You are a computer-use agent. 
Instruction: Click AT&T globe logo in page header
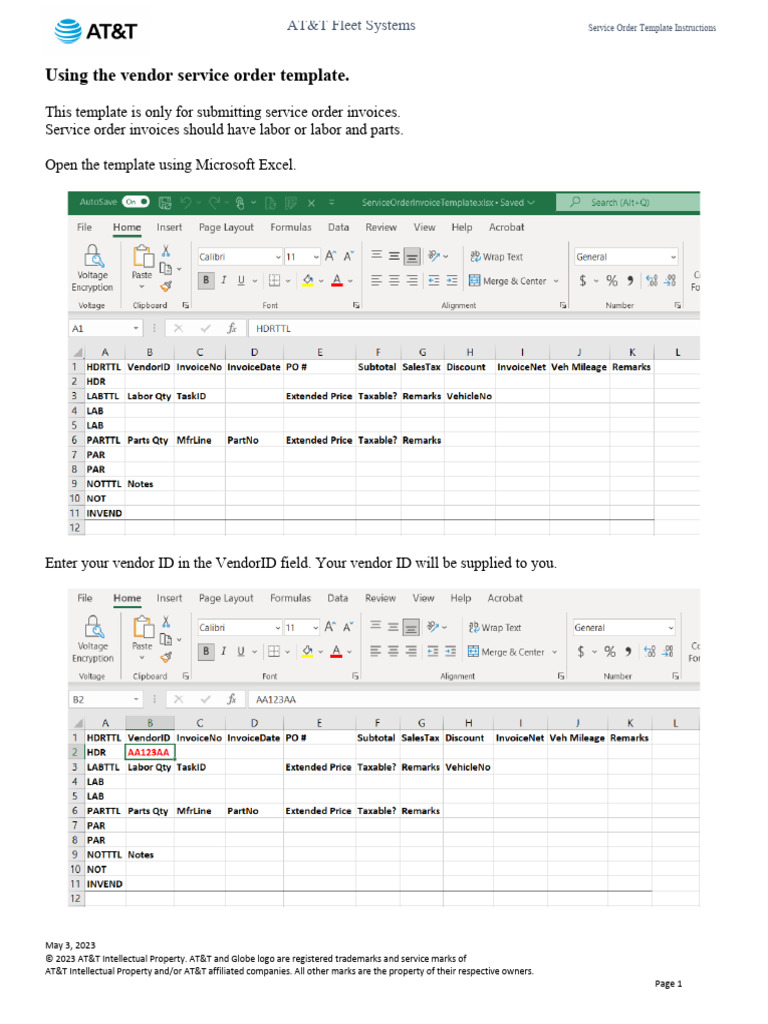tap(68, 31)
